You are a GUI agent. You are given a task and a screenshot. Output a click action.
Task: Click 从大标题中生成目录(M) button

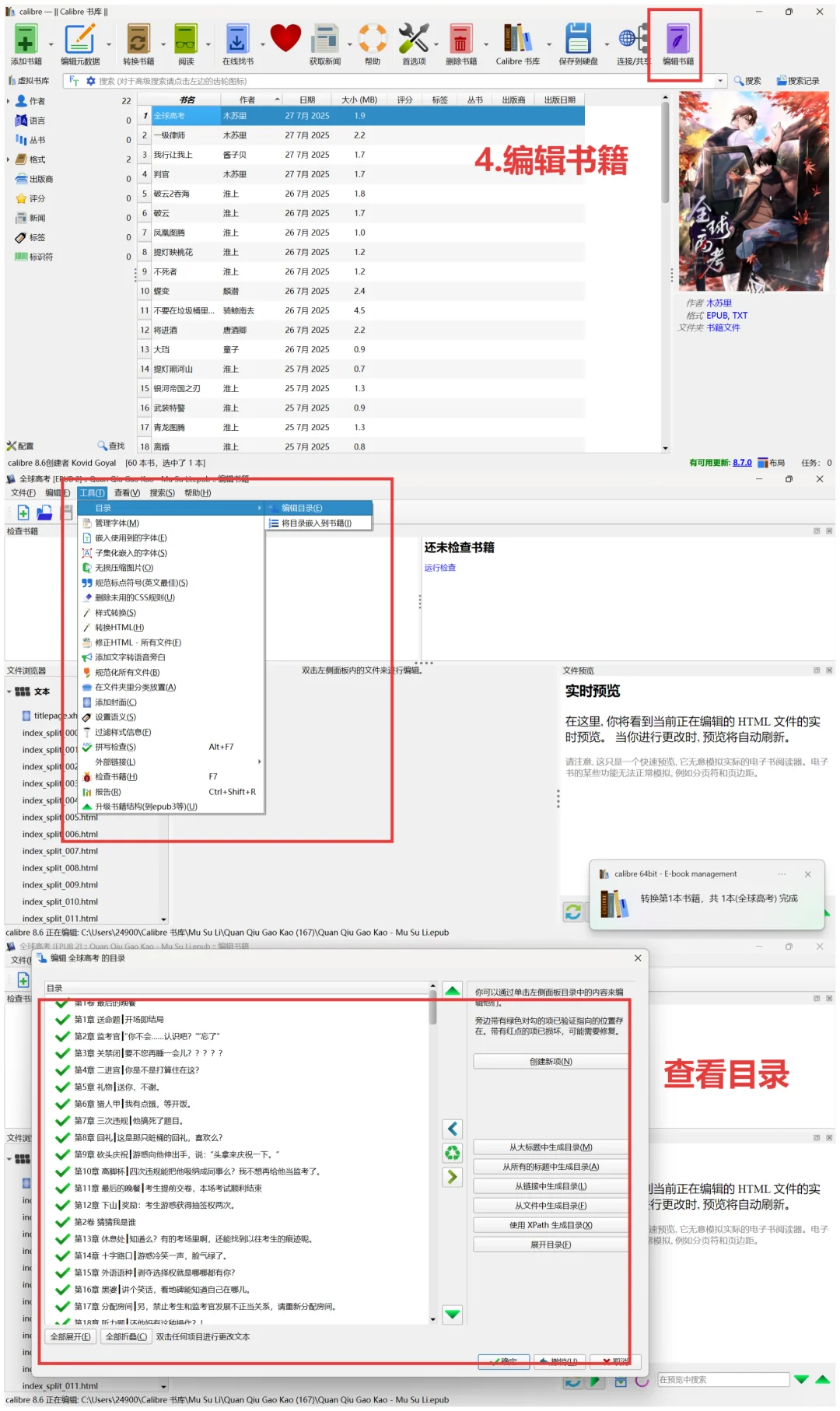pos(551,1147)
